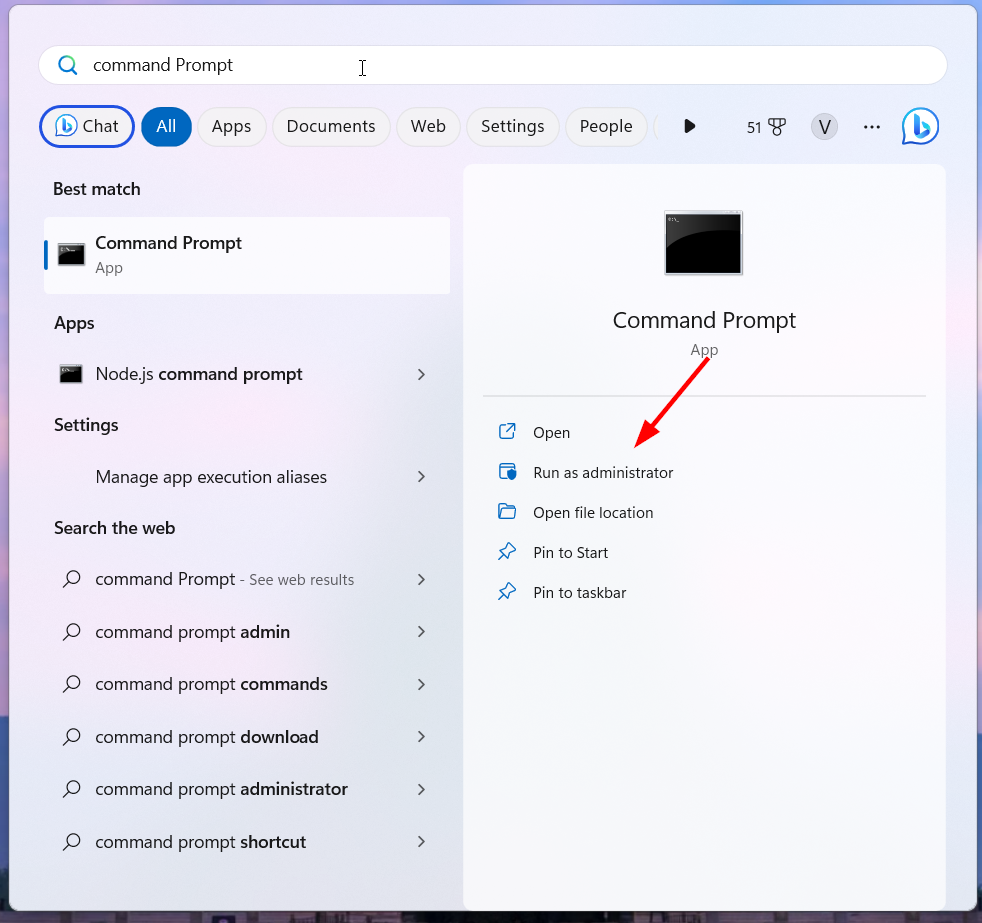Select 'command prompt download' web suggestion
982x923 pixels.
[x=207, y=737]
